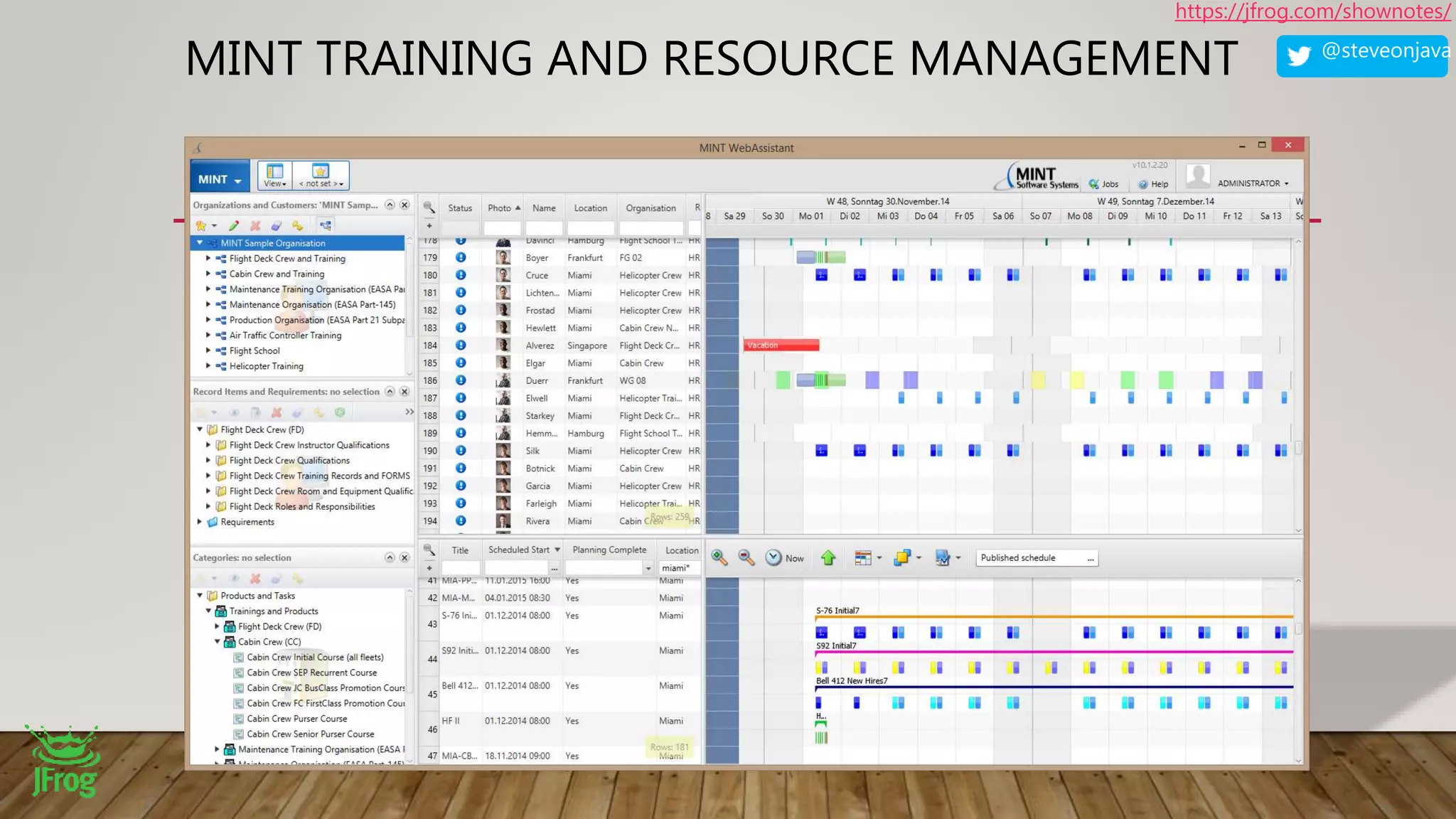Open the calendar view options dropdown icon

(x=868, y=558)
